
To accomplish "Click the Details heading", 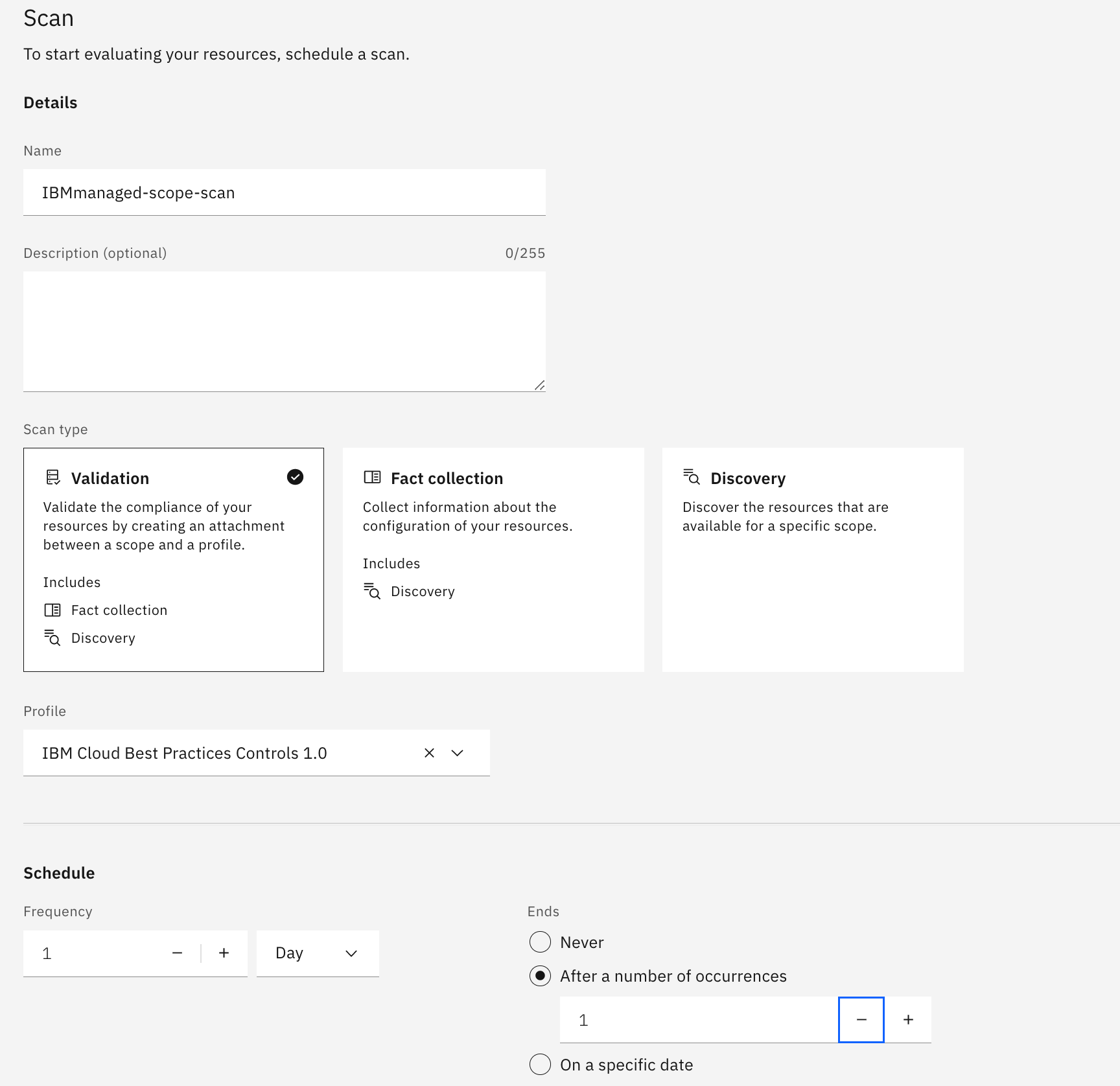I will point(51,103).
